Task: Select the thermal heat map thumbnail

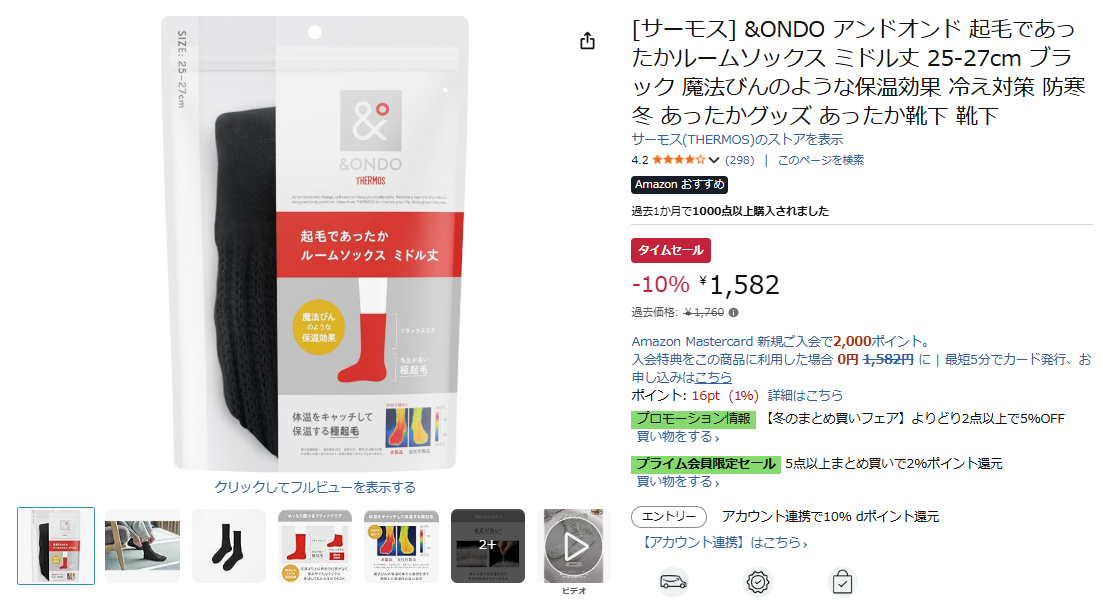Action: coord(401,546)
